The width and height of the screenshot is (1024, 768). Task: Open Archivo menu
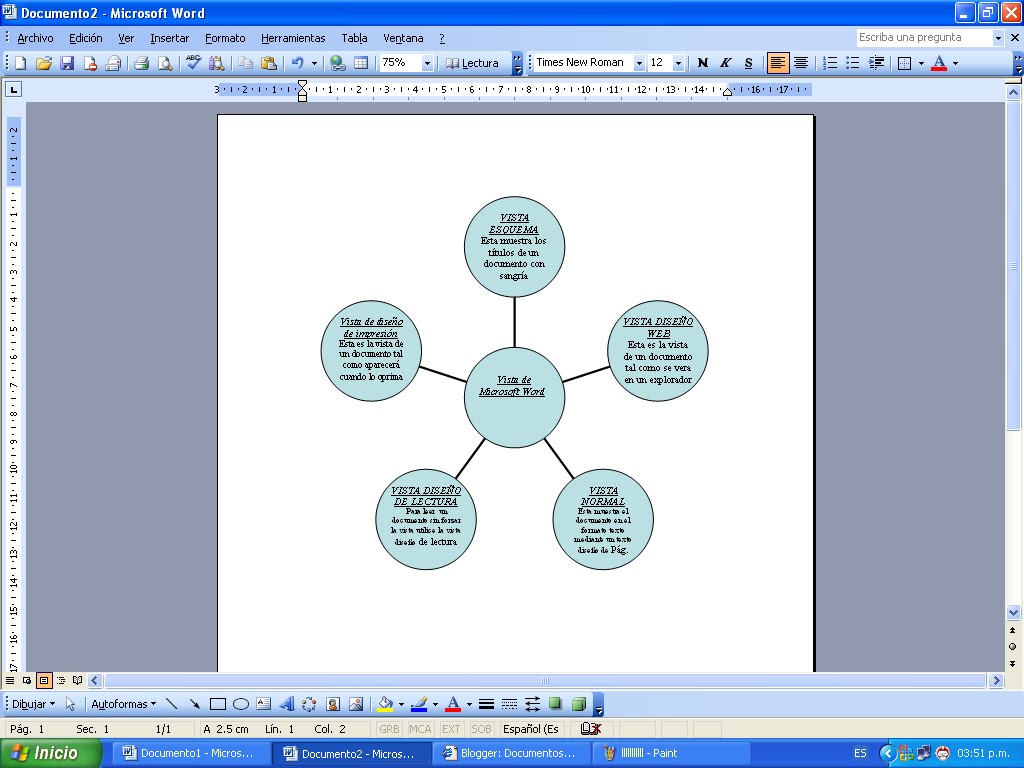click(x=35, y=39)
